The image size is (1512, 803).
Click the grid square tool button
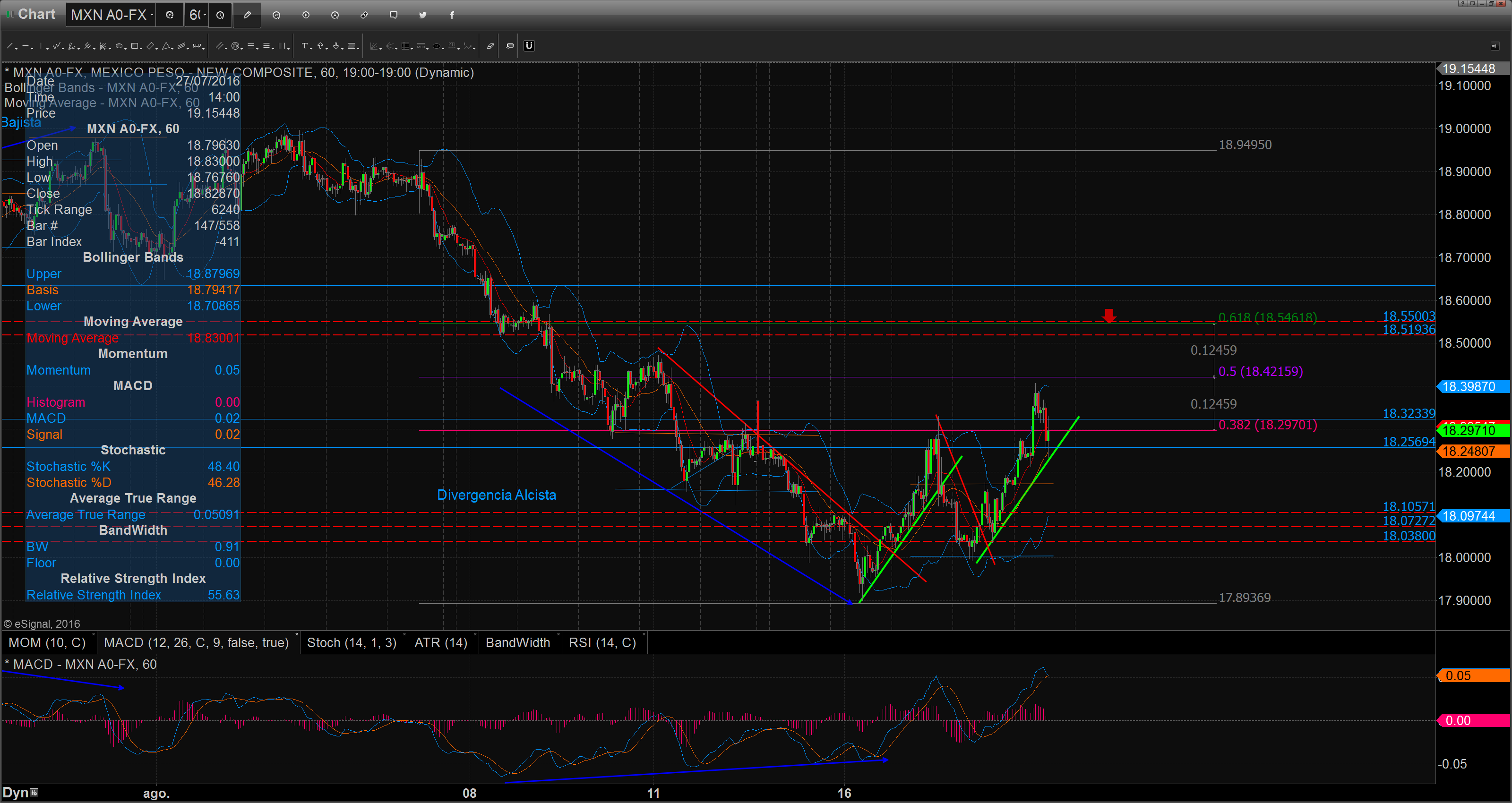tap(405, 46)
